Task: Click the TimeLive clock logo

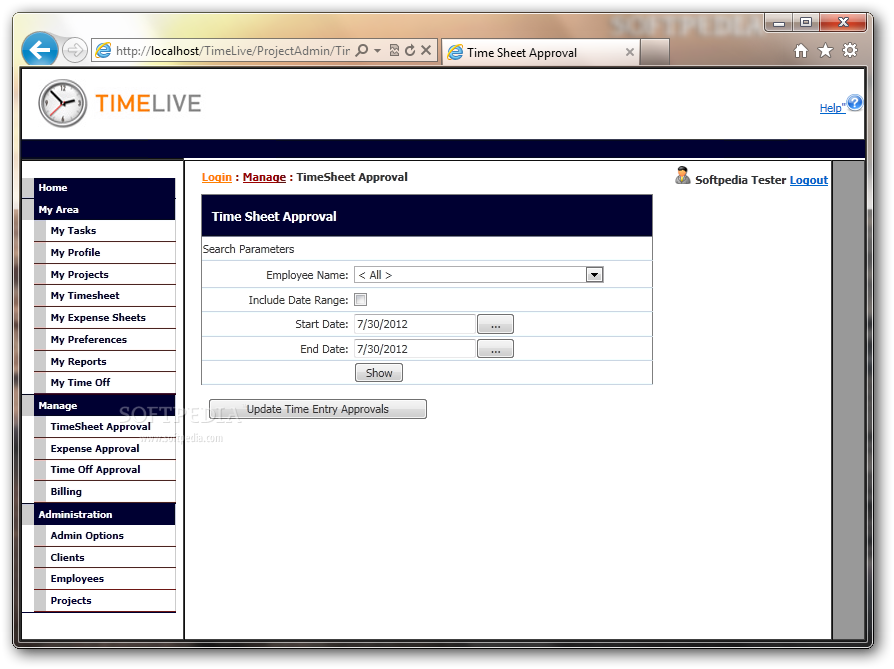Action: coord(63,103)
